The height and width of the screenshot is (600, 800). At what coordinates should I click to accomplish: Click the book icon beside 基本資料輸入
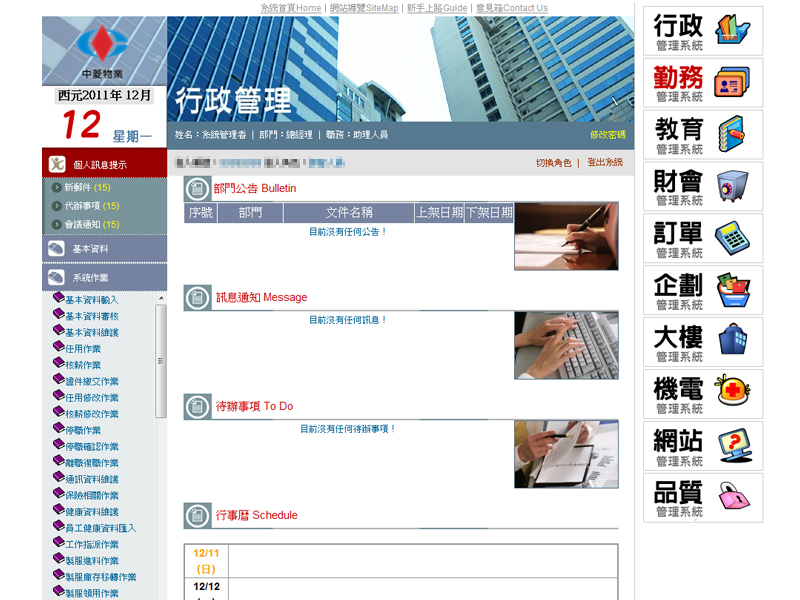click(x=59, y=297)
